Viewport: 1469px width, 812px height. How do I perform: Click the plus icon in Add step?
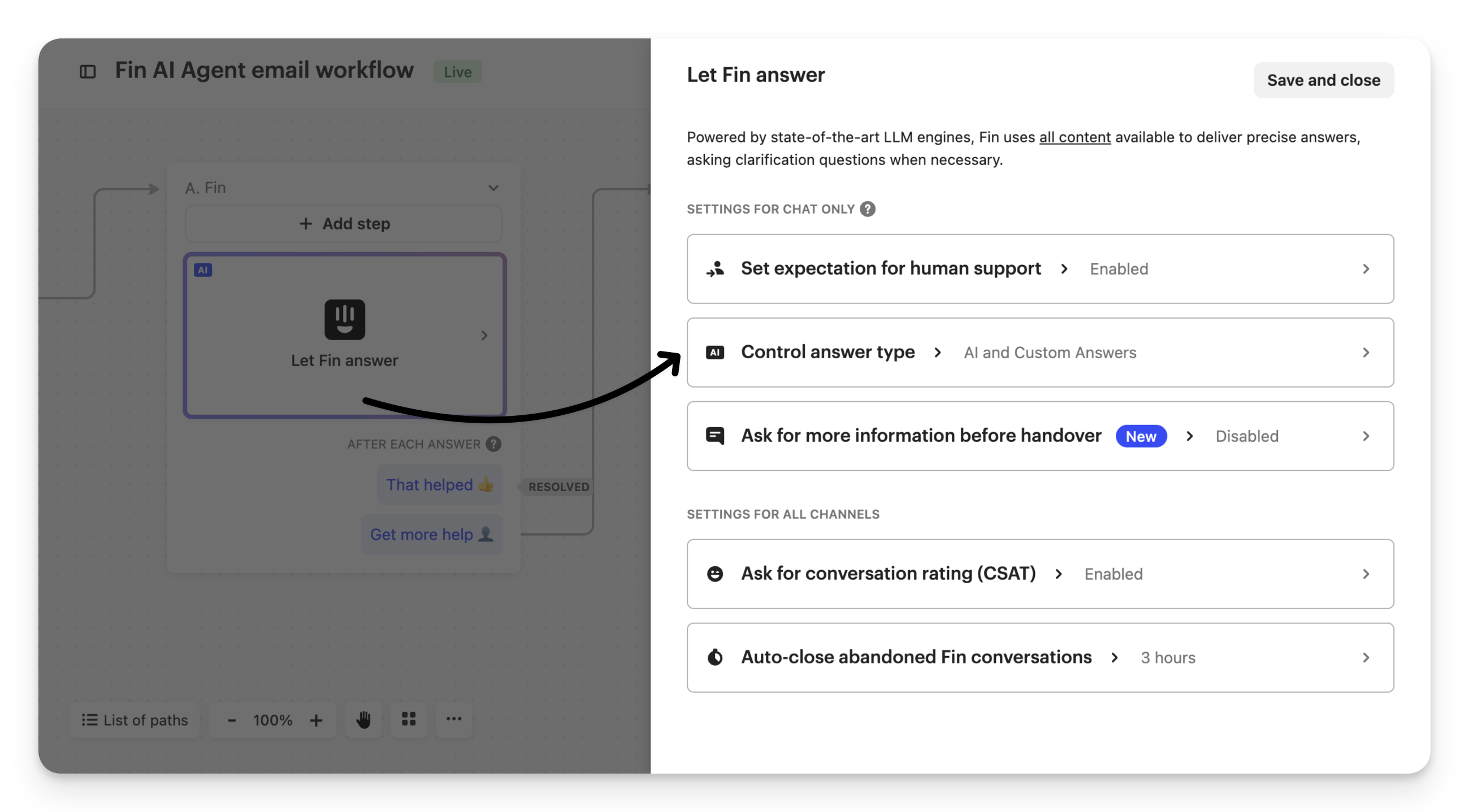tap(306, 224)
